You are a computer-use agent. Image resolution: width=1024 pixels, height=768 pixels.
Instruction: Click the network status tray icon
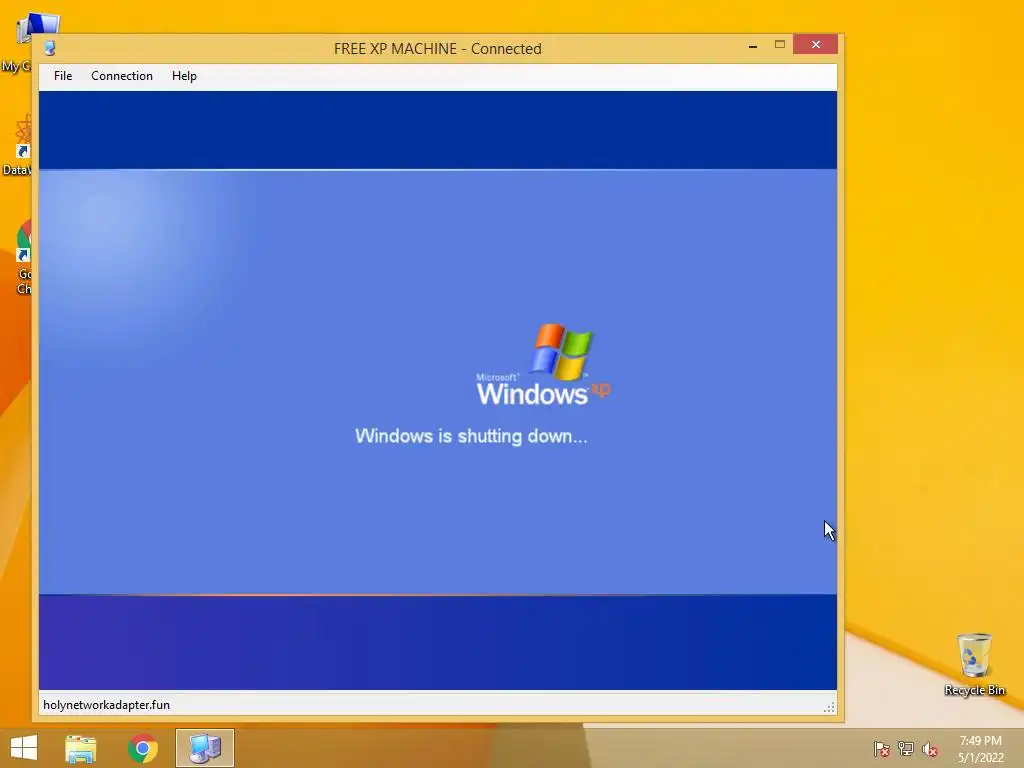(x=906, y=749)
